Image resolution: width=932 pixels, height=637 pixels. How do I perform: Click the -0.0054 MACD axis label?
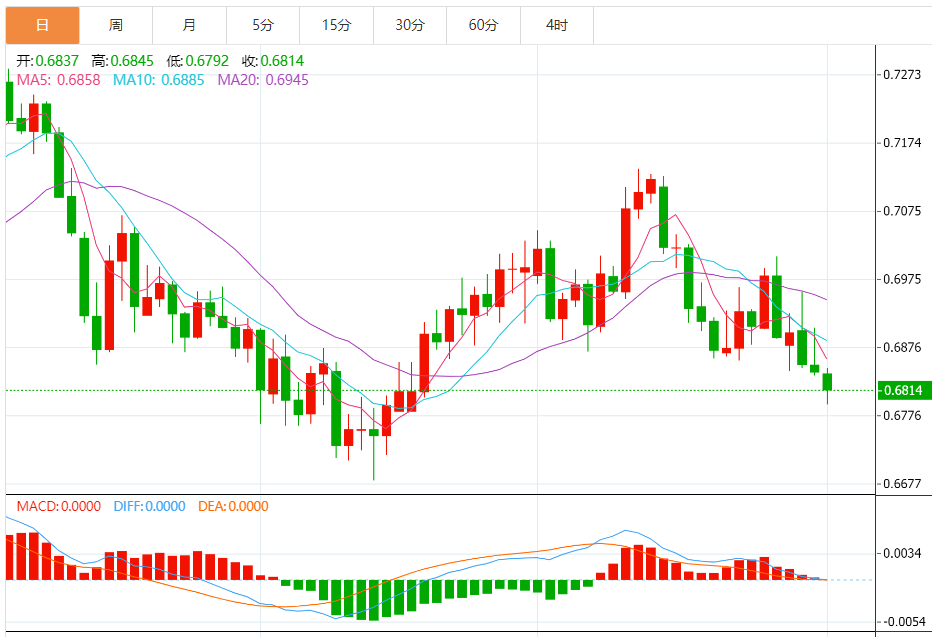click(905, 622)
